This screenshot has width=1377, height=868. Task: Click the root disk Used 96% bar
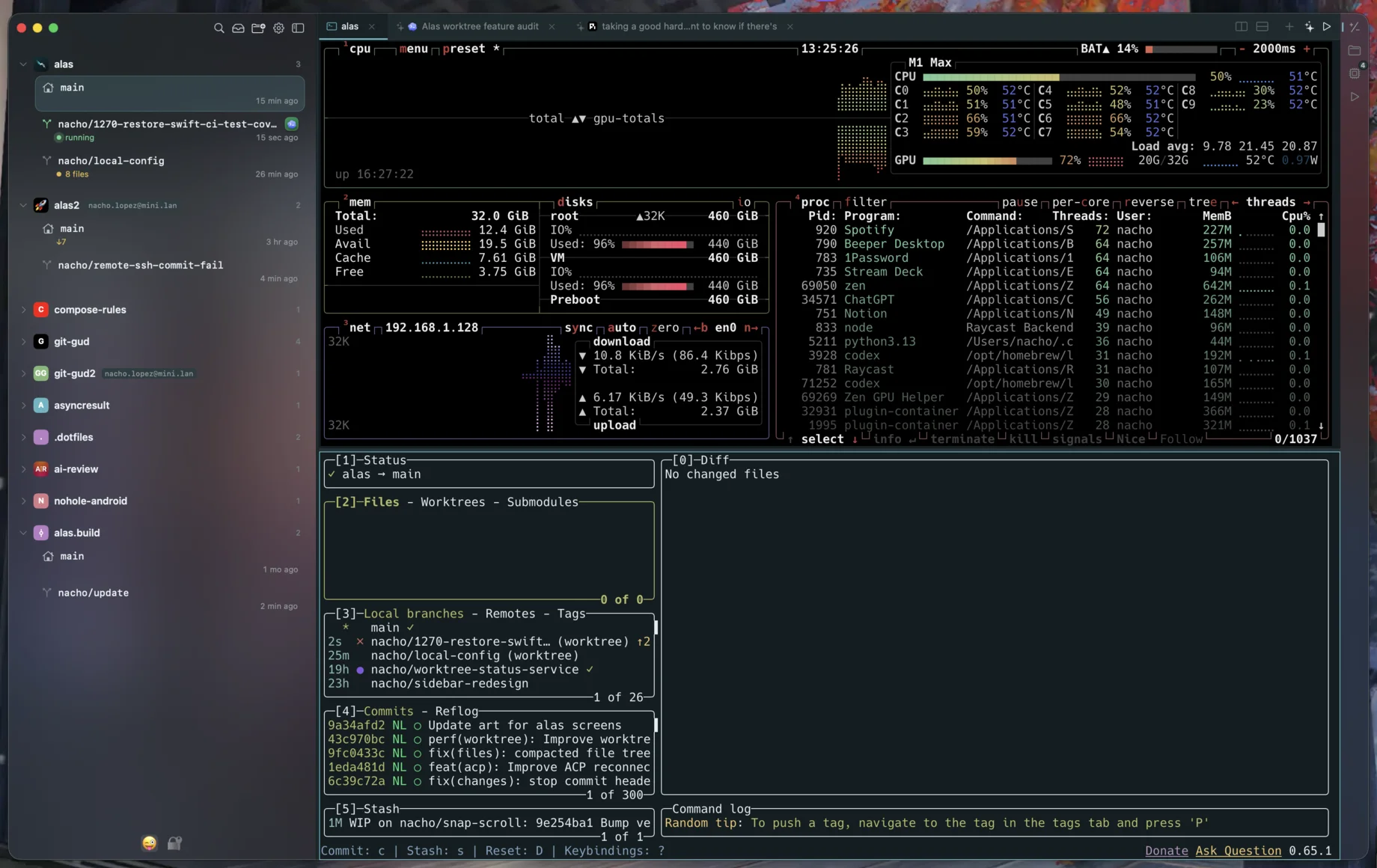coord(657,245)
